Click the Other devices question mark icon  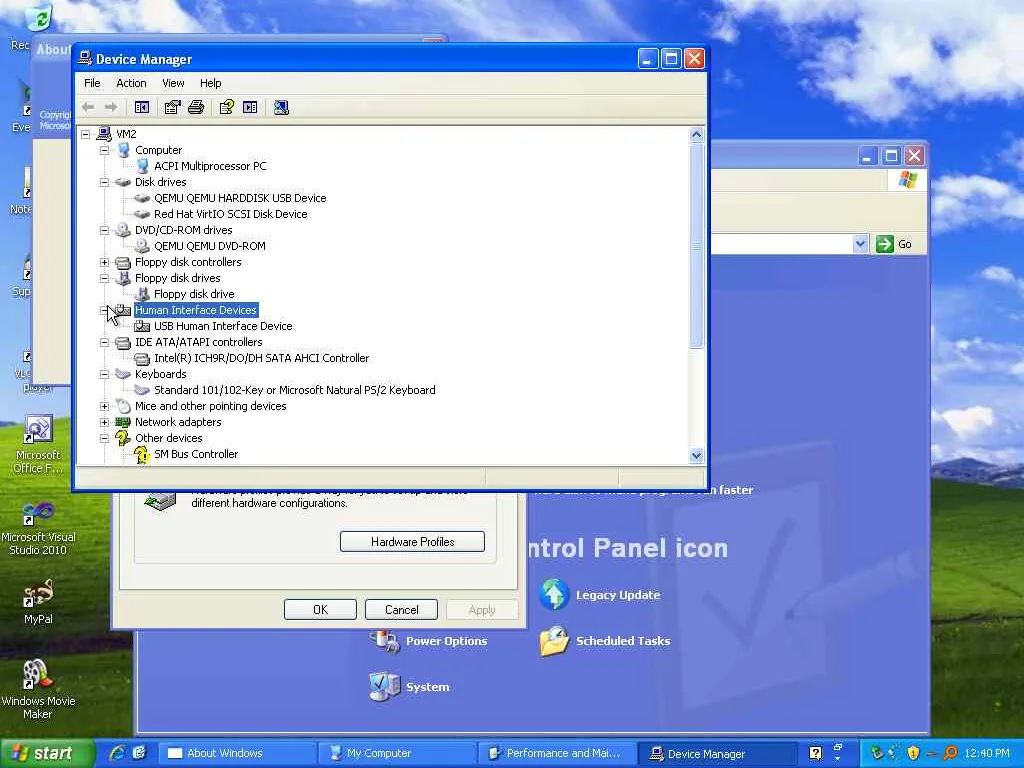[x=123, y=438]
